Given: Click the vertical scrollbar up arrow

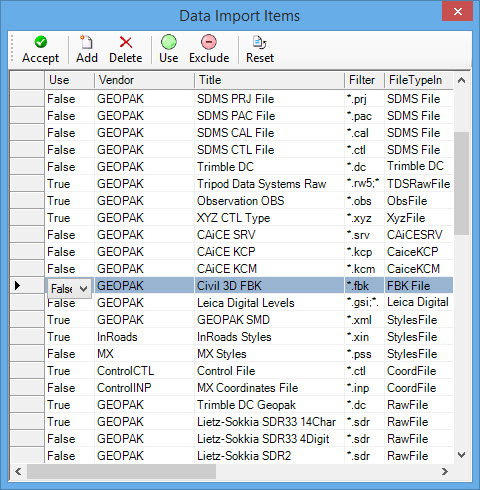Looking at the screenshot, I should pyautogui.click(x=462, y=80).
